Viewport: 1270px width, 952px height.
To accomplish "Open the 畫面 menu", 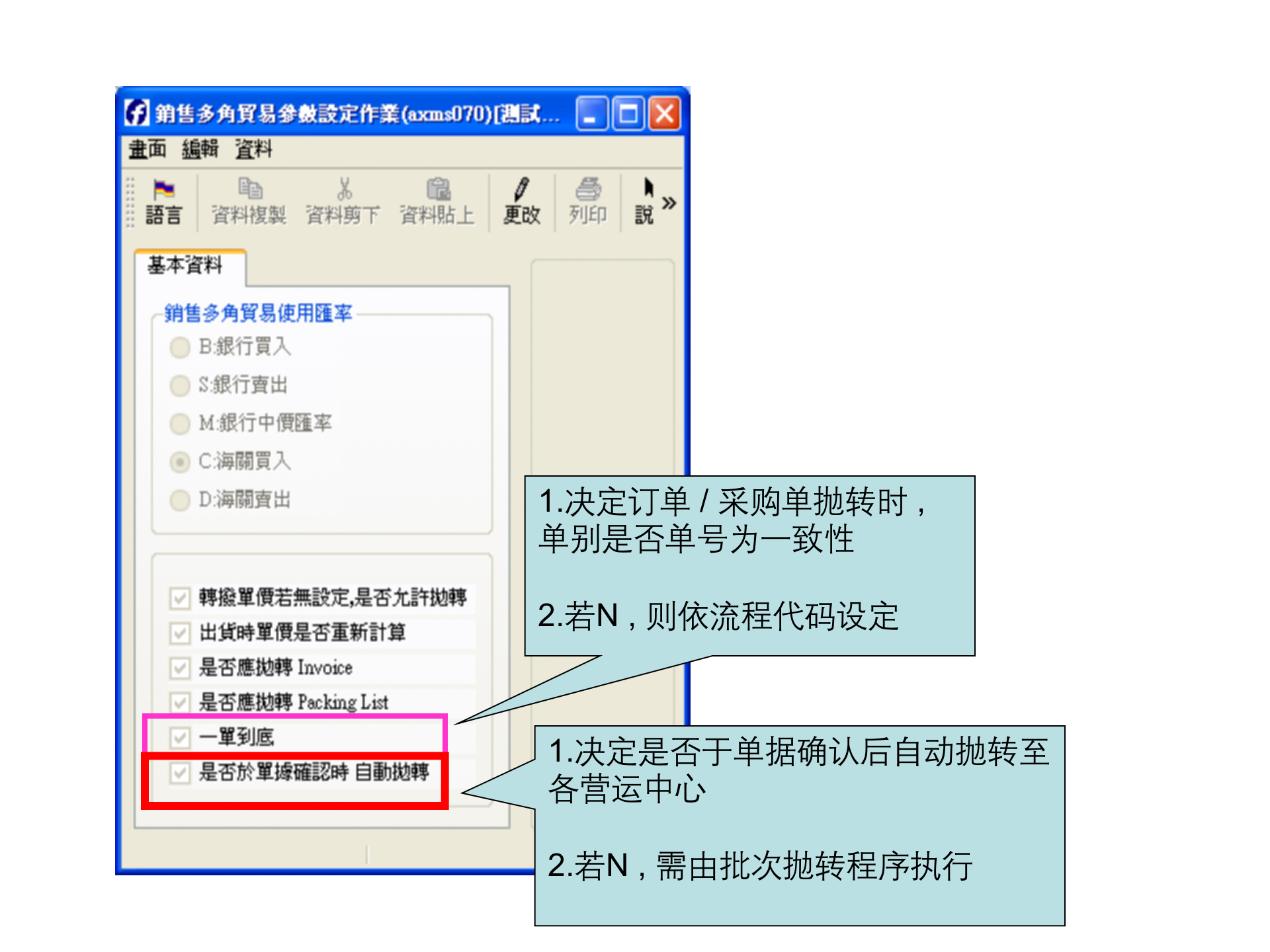I will point(147,148).
